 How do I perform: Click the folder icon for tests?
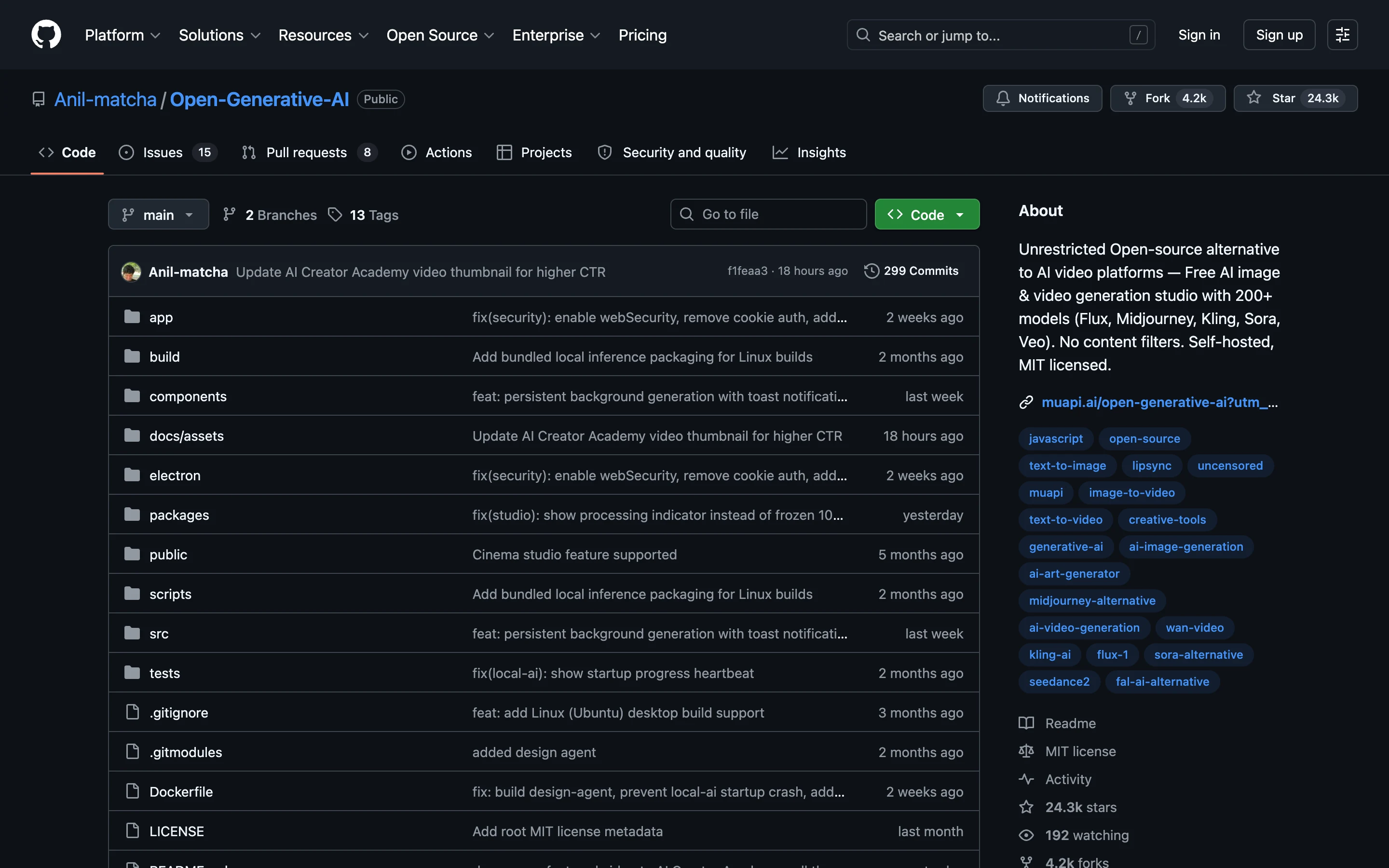tap(132, 673)
